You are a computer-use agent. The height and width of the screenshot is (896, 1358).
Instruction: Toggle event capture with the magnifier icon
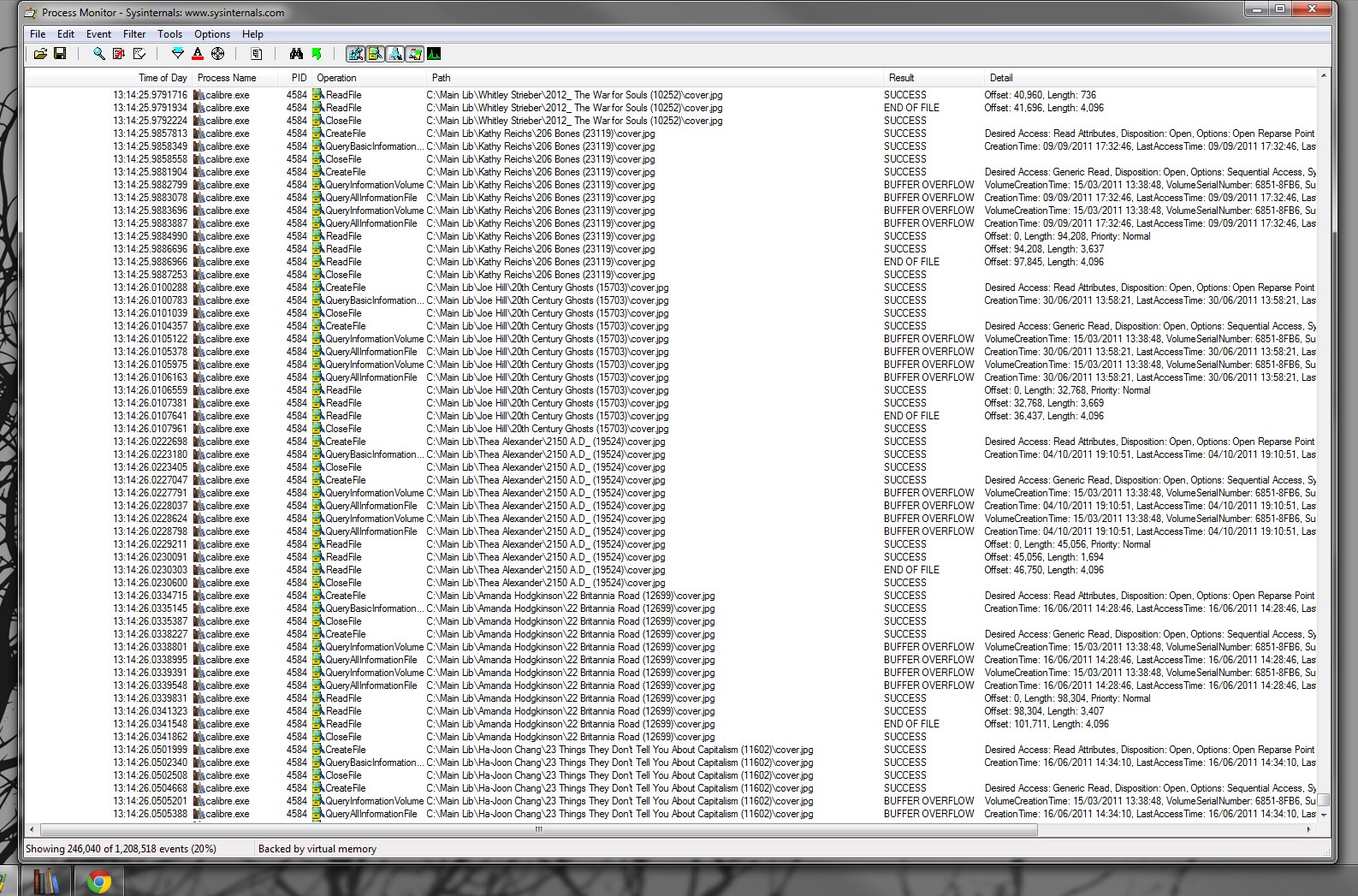tap(99, 54)
